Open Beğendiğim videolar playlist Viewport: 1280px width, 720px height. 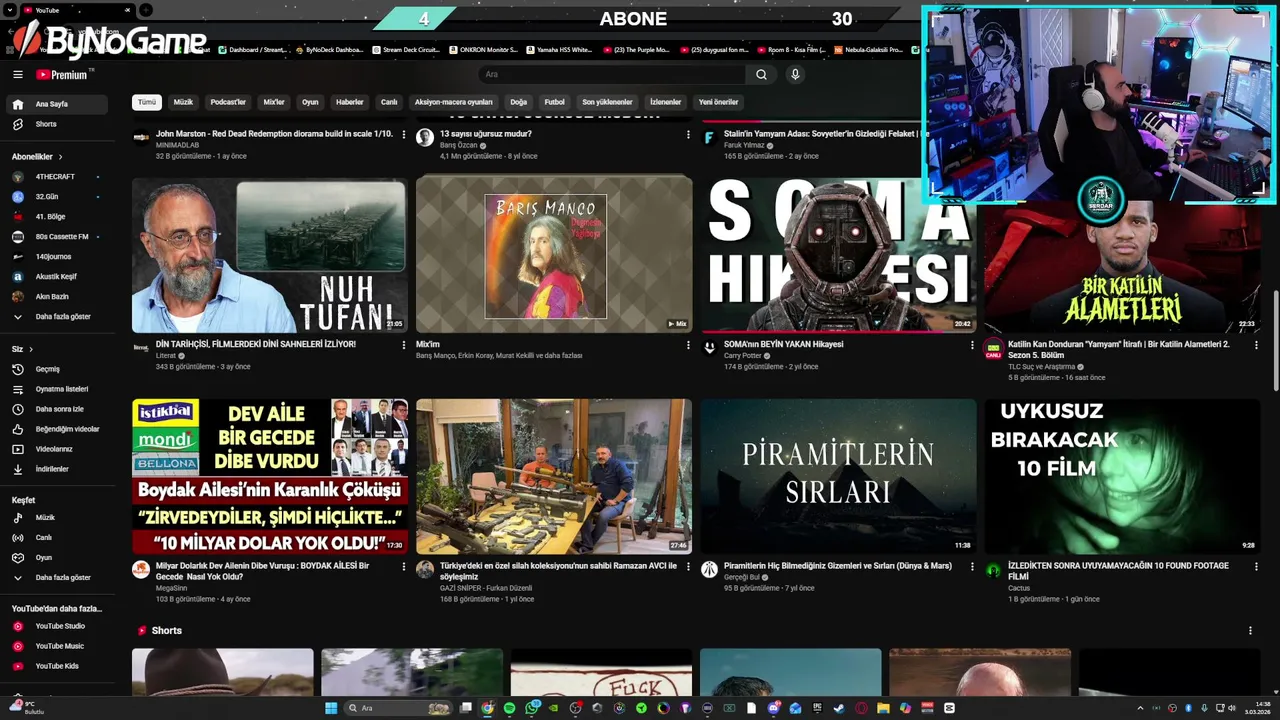58,429
